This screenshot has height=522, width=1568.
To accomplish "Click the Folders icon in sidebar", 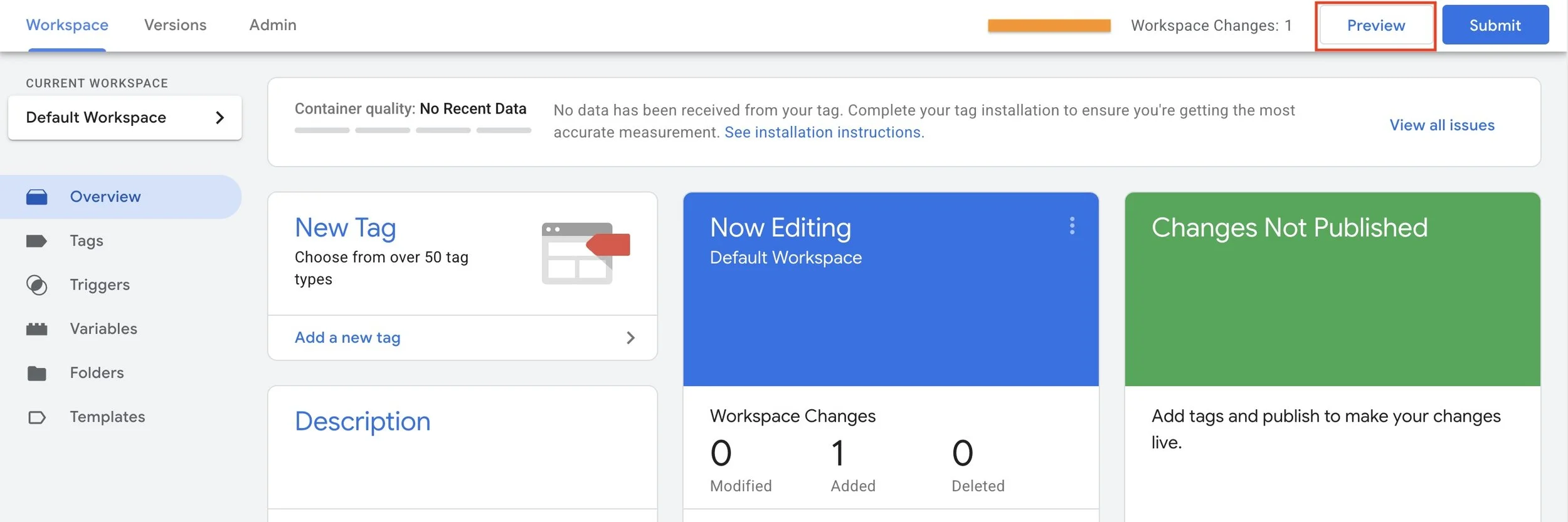I will 36,373.
